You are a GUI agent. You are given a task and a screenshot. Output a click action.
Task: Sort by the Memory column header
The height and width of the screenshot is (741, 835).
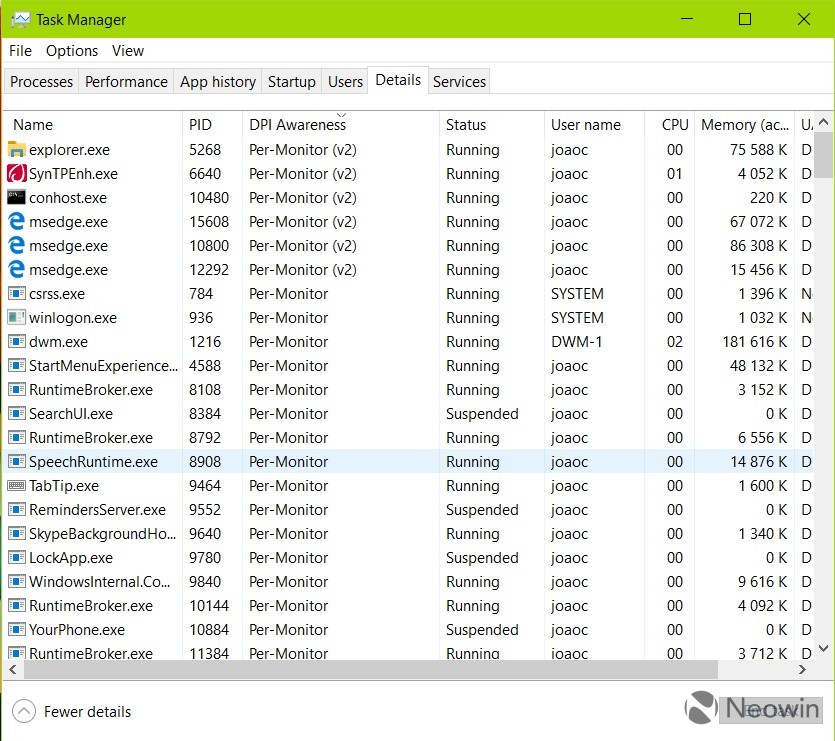point(744,125)
